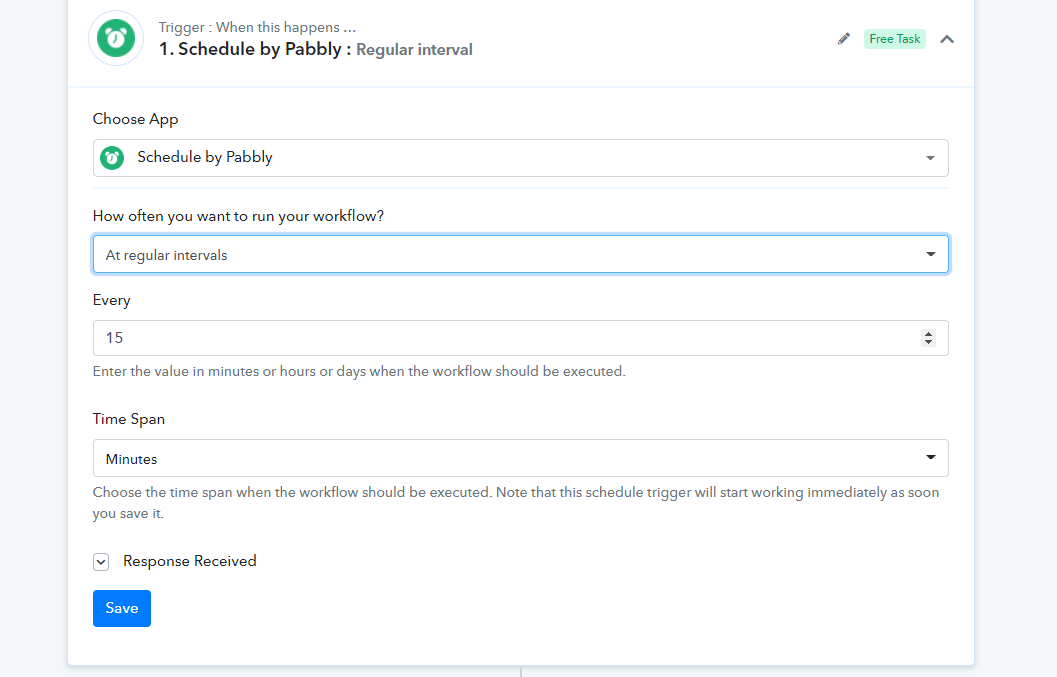1057x677 pixels.
Task: Collapse the trigger step with up chevron
Action: (x=947, y=39)
